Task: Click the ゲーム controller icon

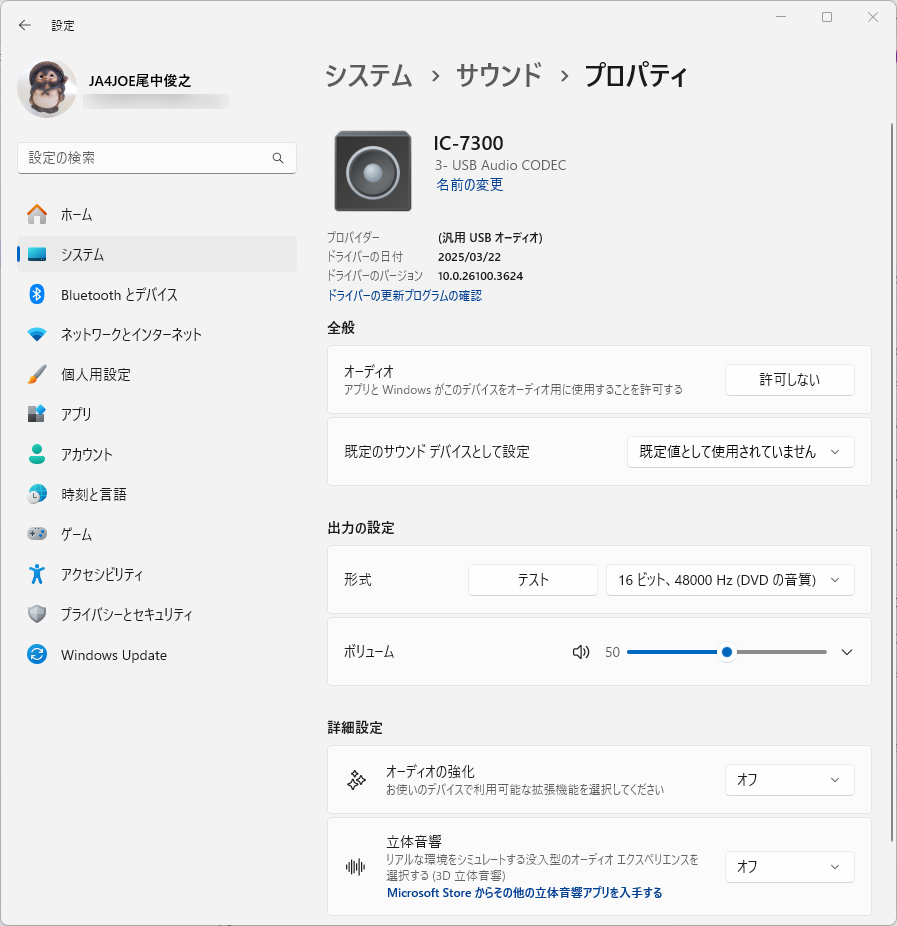Action: tap(37, 534)
